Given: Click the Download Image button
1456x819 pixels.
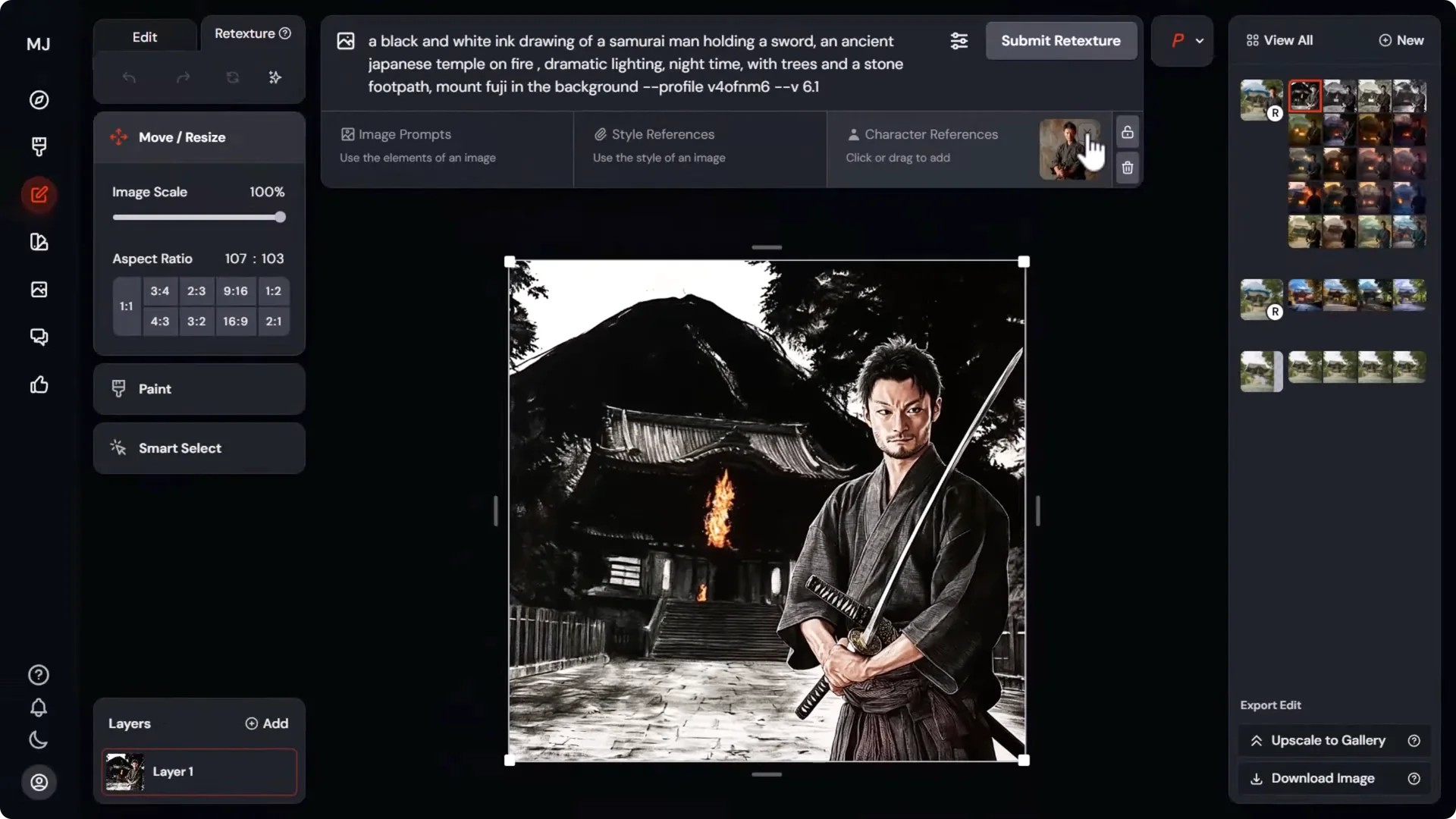Looking at the screenshot, I should coord(1323,778).
